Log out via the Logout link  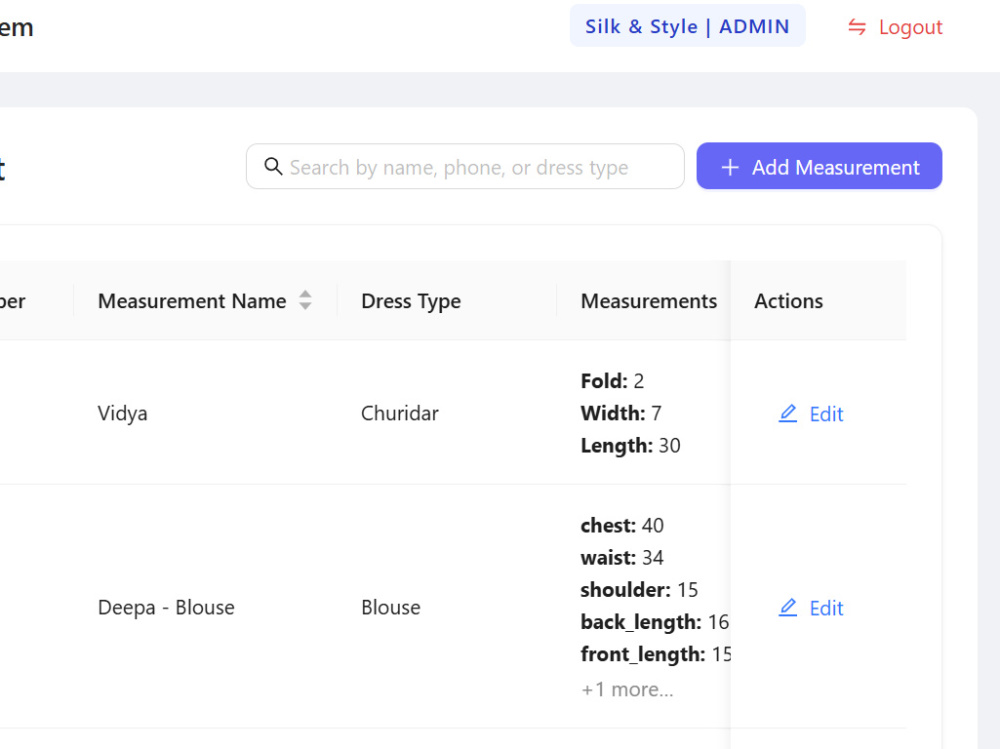[895, 27]
